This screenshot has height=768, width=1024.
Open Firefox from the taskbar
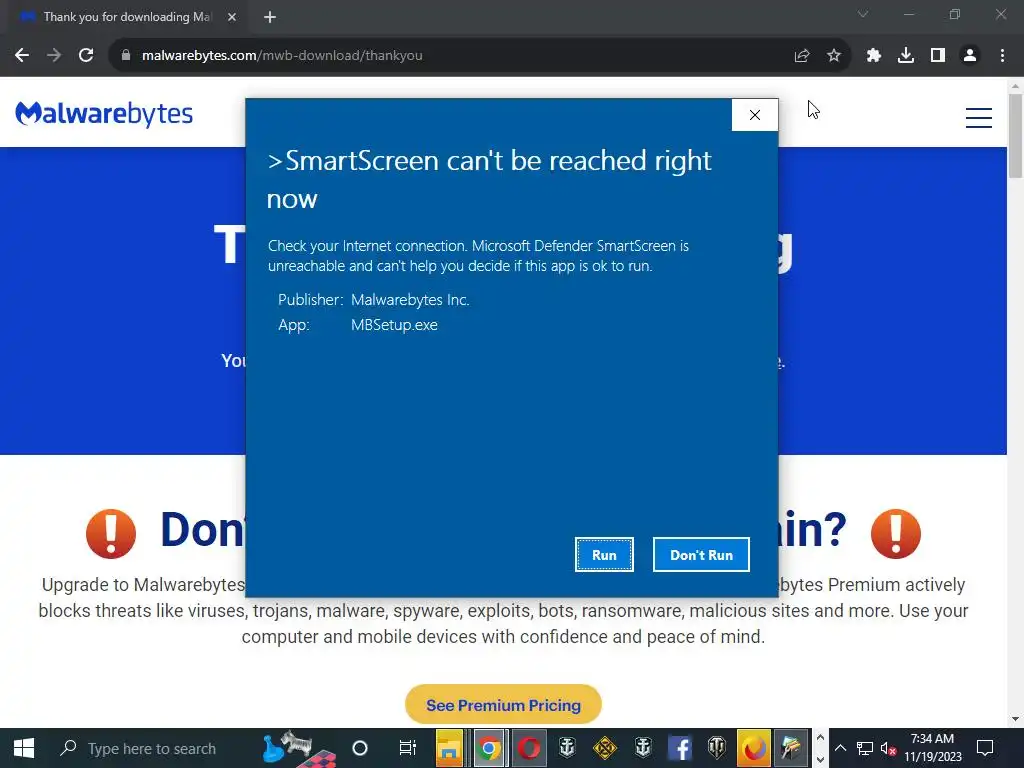(754, 748)
